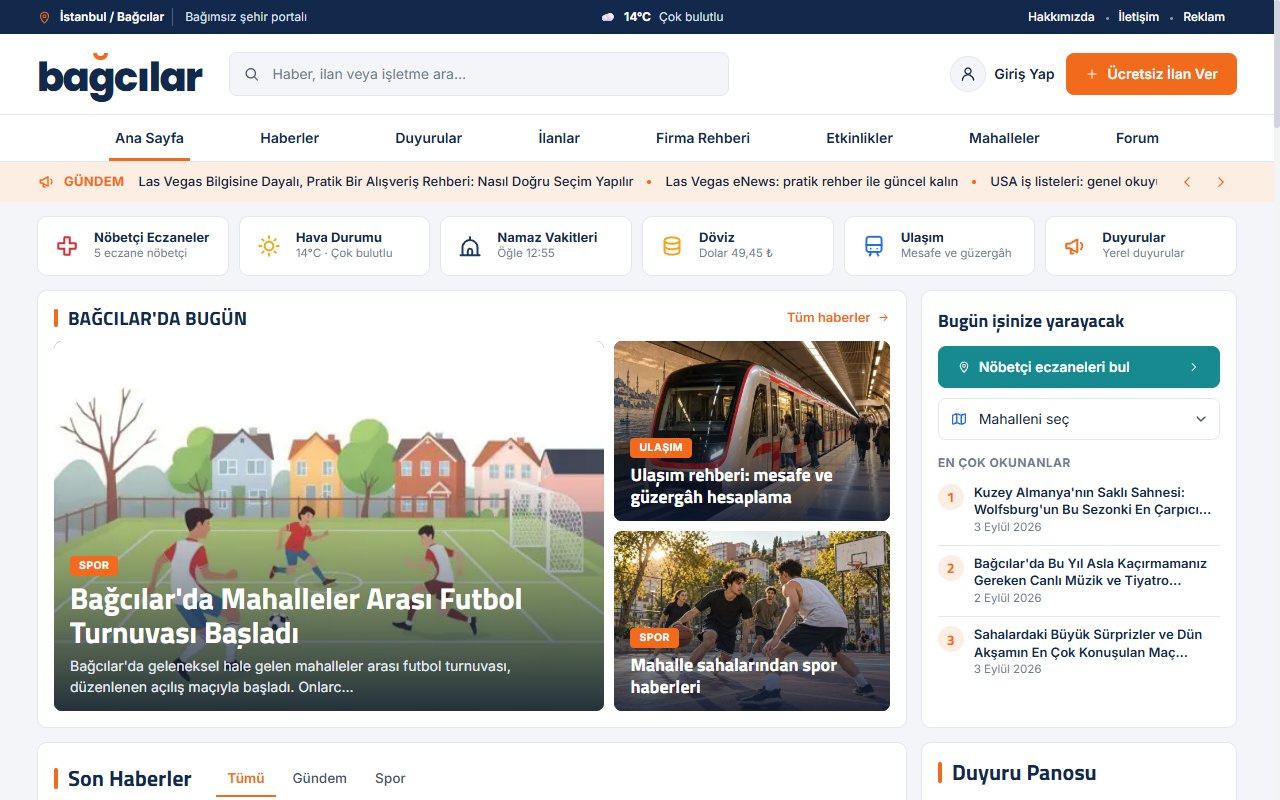Open Nöbetçi eczaneleri bul chevron button
This screenshot has height=800, width=1280.
[1079, 367]
